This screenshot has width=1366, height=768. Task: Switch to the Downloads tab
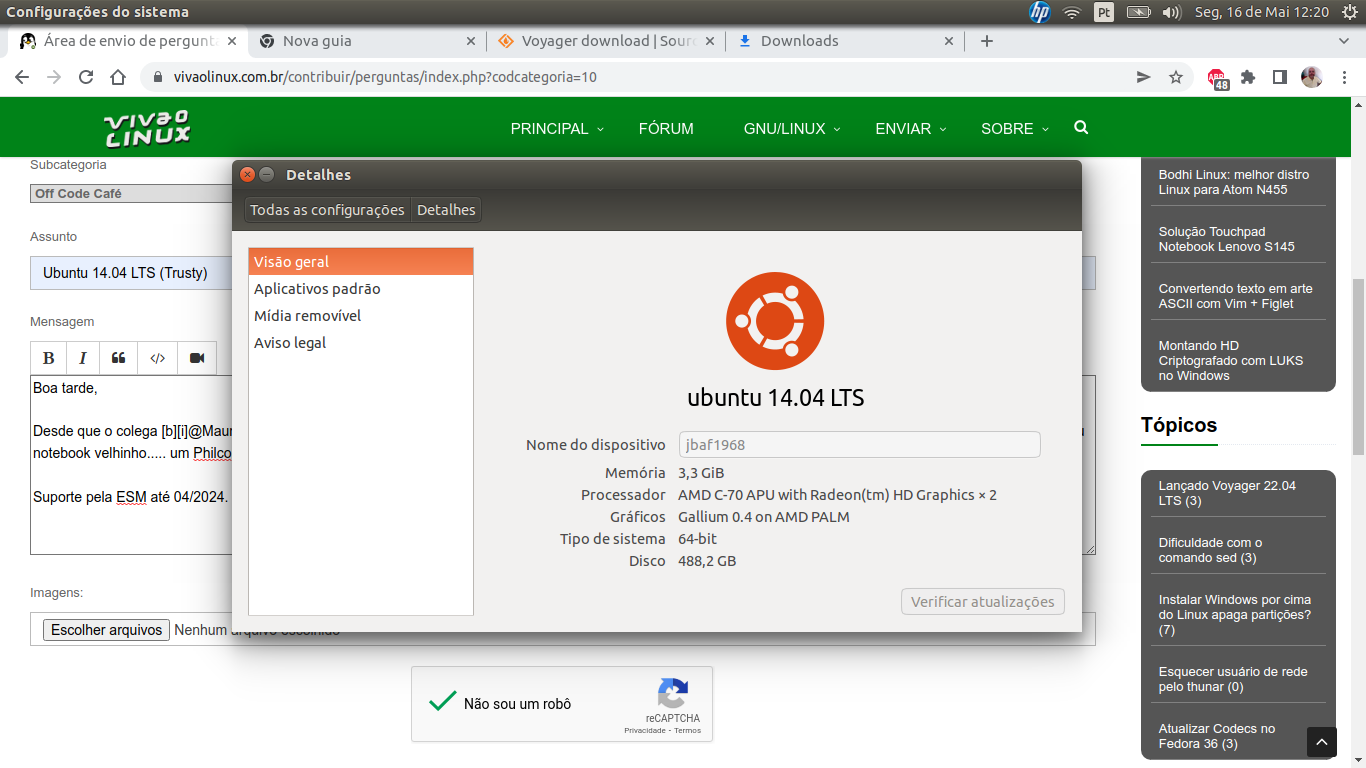pyautogui.click(x=845, y=41)
